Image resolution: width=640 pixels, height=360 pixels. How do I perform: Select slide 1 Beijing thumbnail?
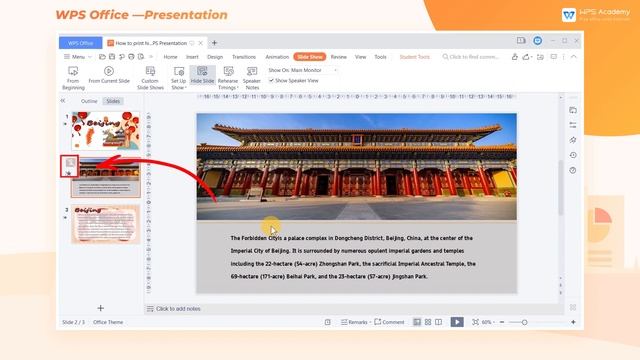[106, 131]
